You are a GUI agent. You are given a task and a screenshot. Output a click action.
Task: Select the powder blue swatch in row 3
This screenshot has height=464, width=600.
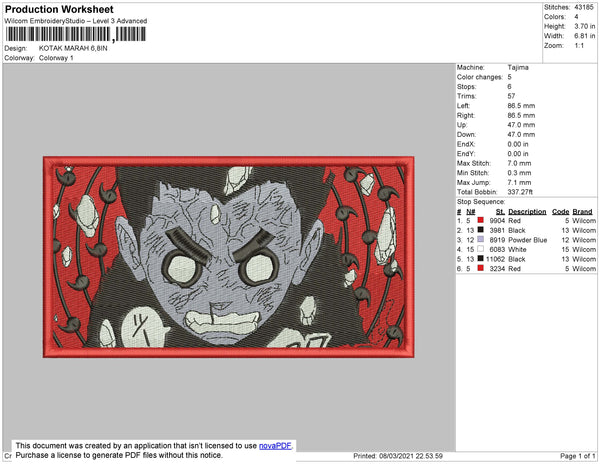[x=481, y=239]
